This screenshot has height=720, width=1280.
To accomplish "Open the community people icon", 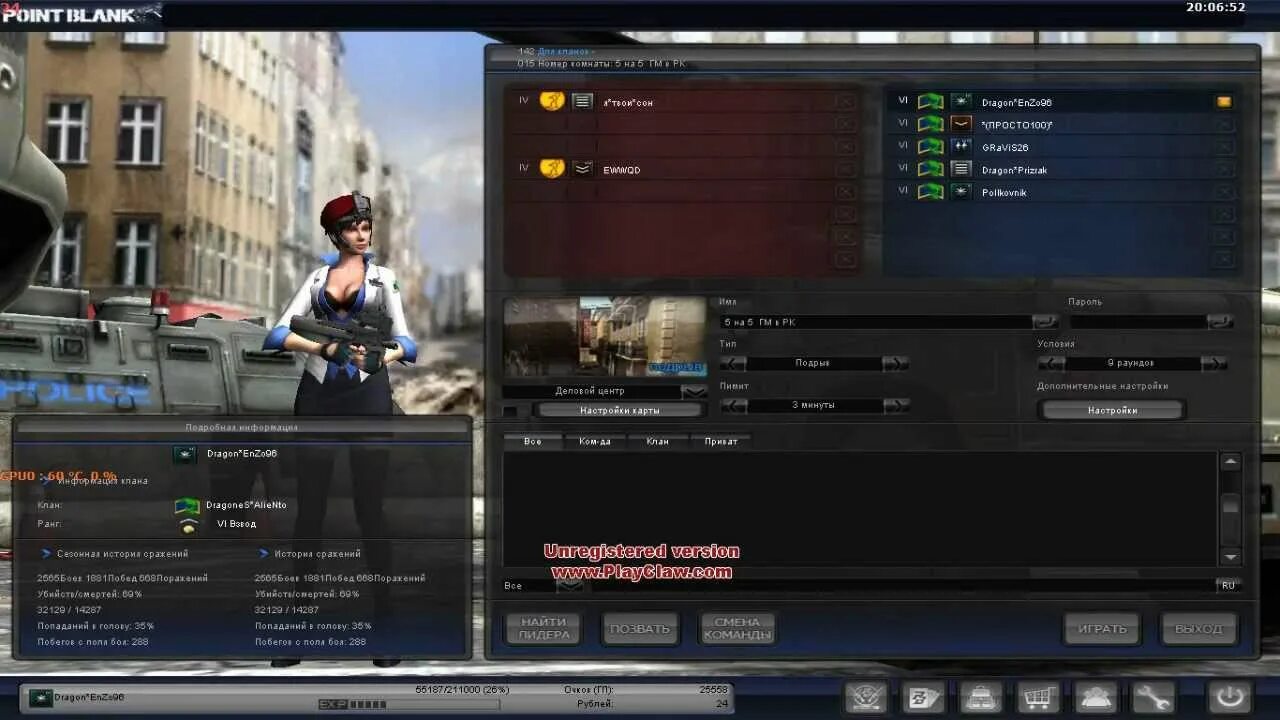I will [1096, 697].
